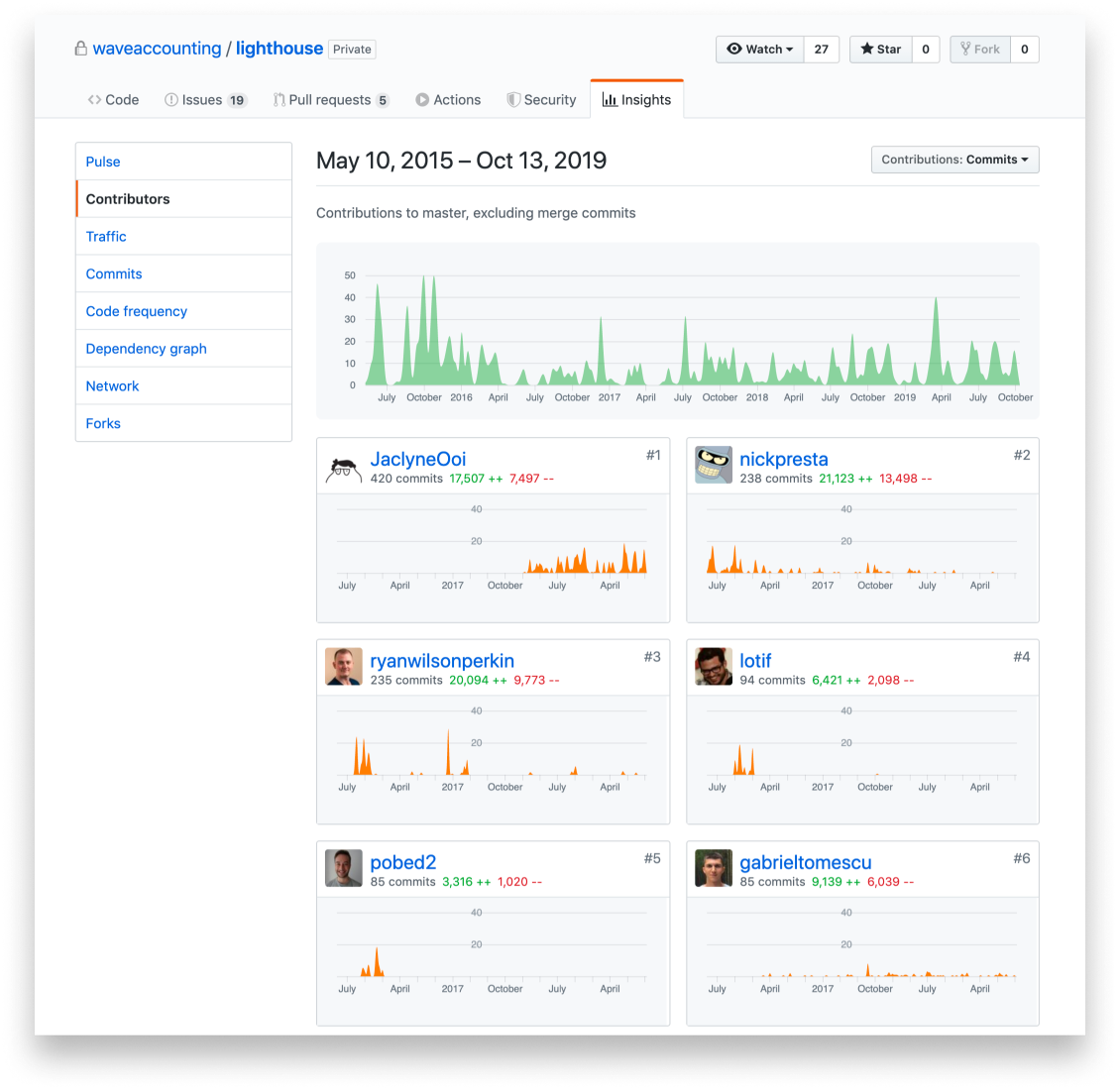Image resolution: width=1120 pixels, height=1091 pixels.
Task: View the 27 watchers count
Action: [822, 50]
